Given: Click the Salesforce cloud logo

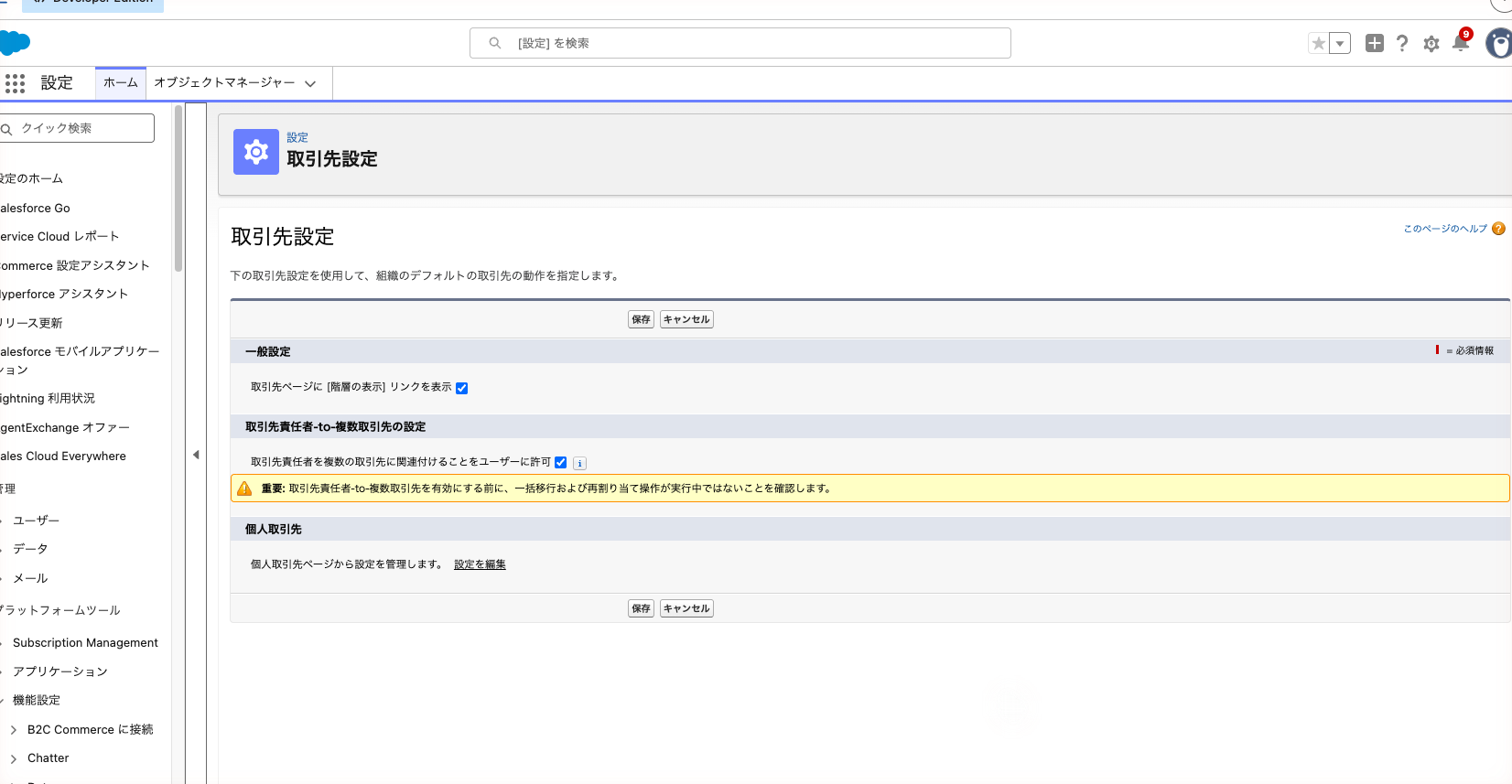Looking at the screenshot, I should pos(15,43).
